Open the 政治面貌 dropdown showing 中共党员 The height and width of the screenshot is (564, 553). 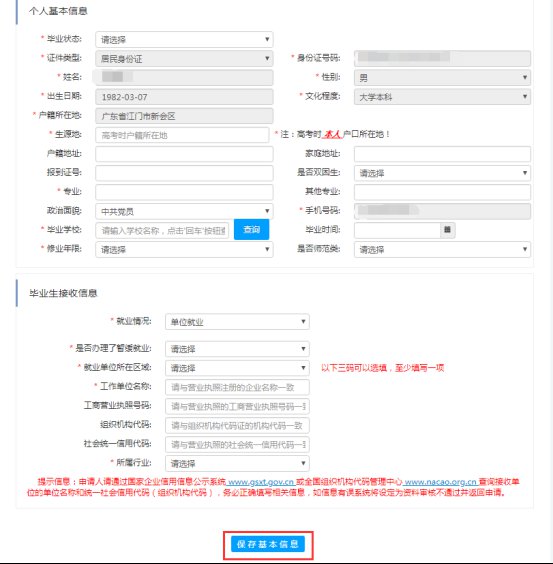184,211
